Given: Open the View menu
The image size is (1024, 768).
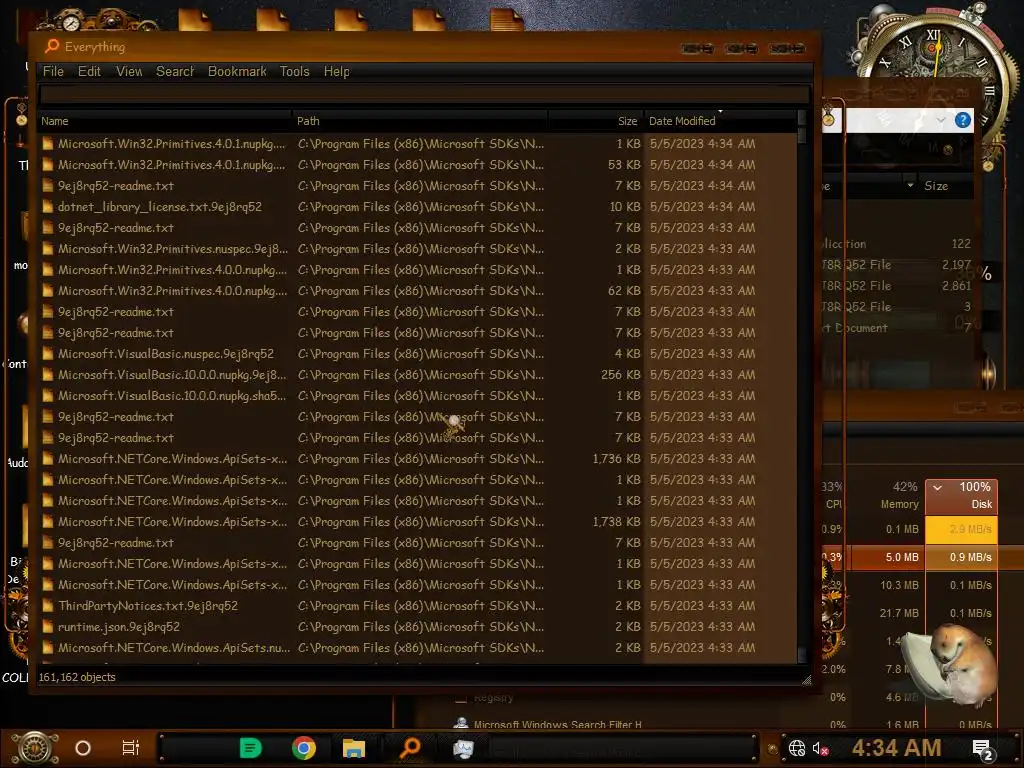Looking at the screenshot, I should point(129,71).
